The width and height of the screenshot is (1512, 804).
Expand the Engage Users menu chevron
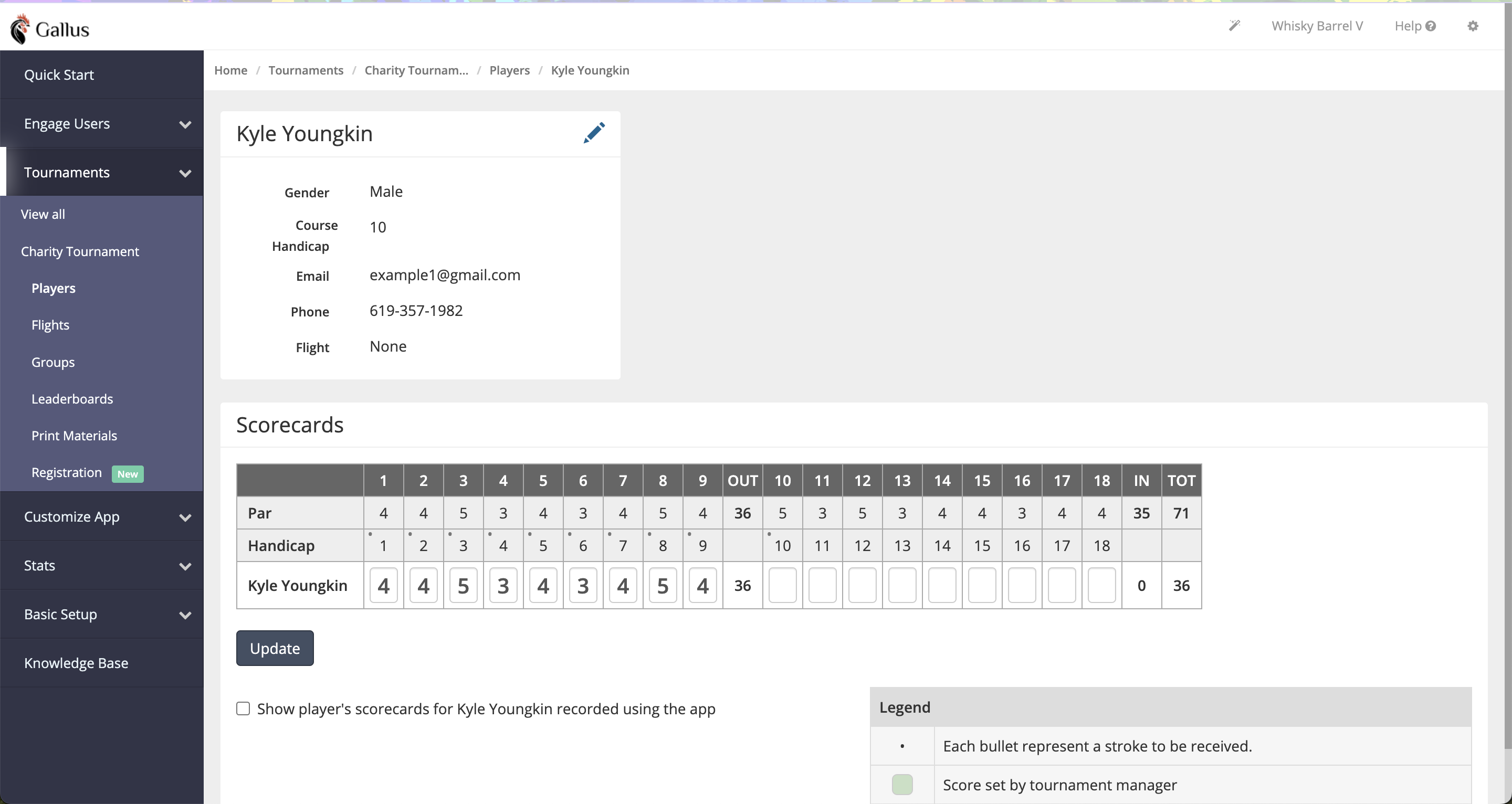(x=185, y=124)
